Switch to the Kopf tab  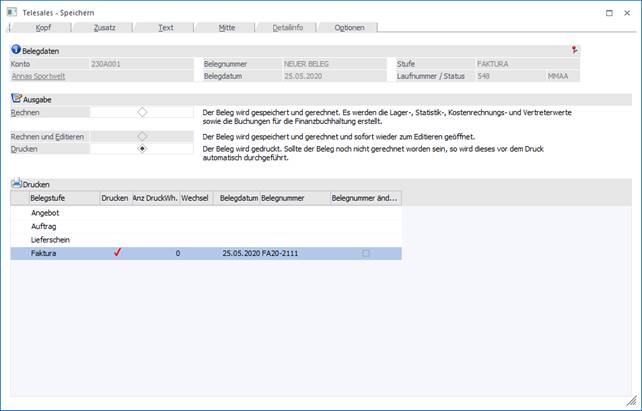[x=43, y=27]
